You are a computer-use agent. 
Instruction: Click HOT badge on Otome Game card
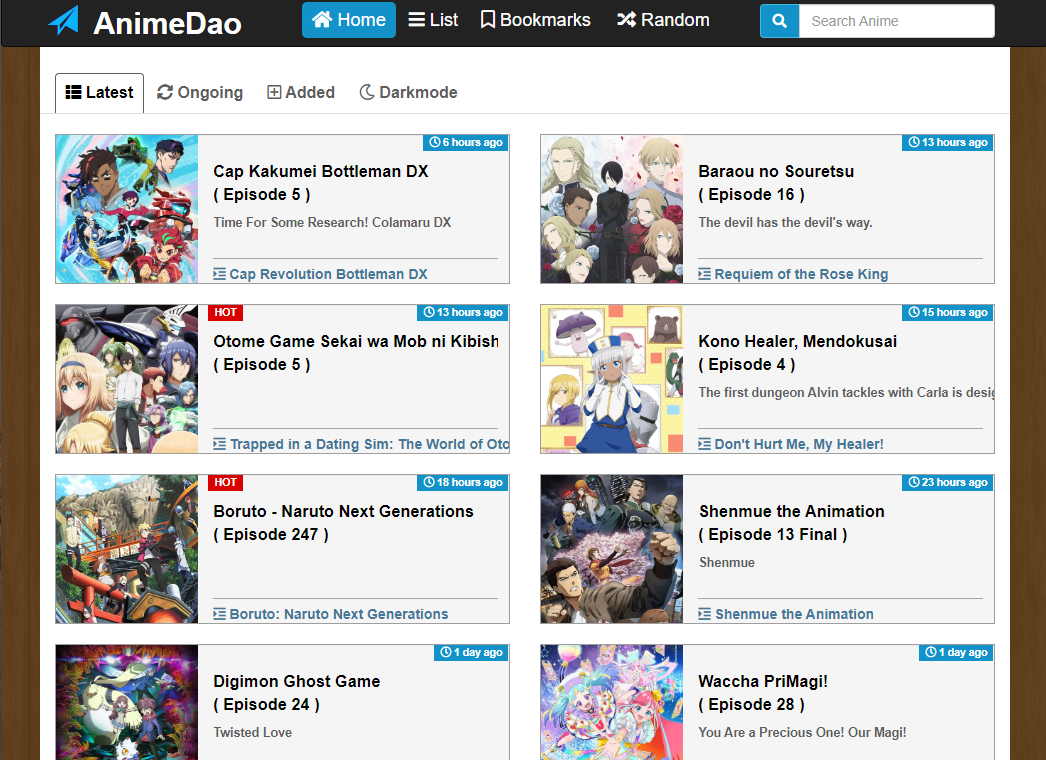225,313
